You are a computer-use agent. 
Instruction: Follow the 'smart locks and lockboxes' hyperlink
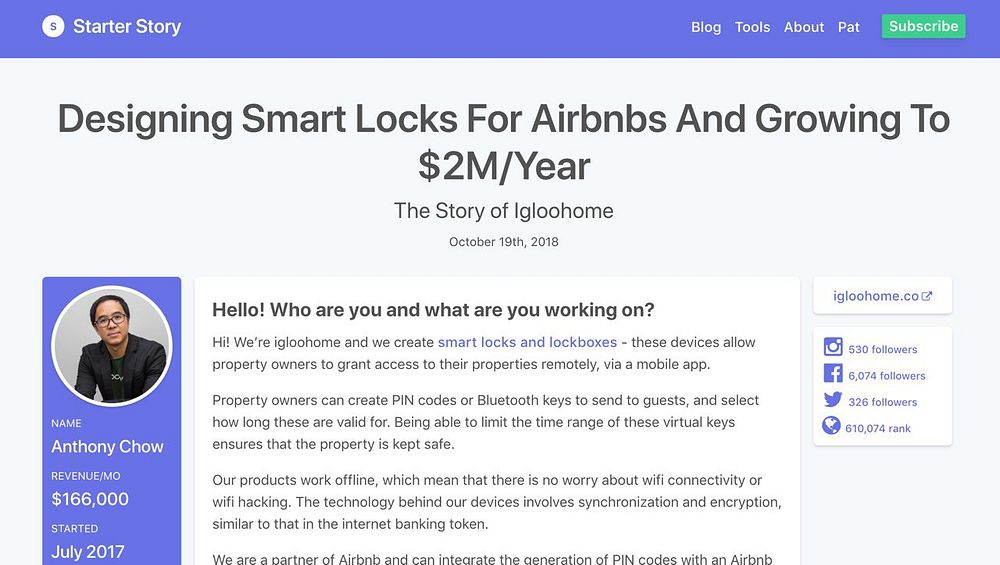tap(527, 342)
